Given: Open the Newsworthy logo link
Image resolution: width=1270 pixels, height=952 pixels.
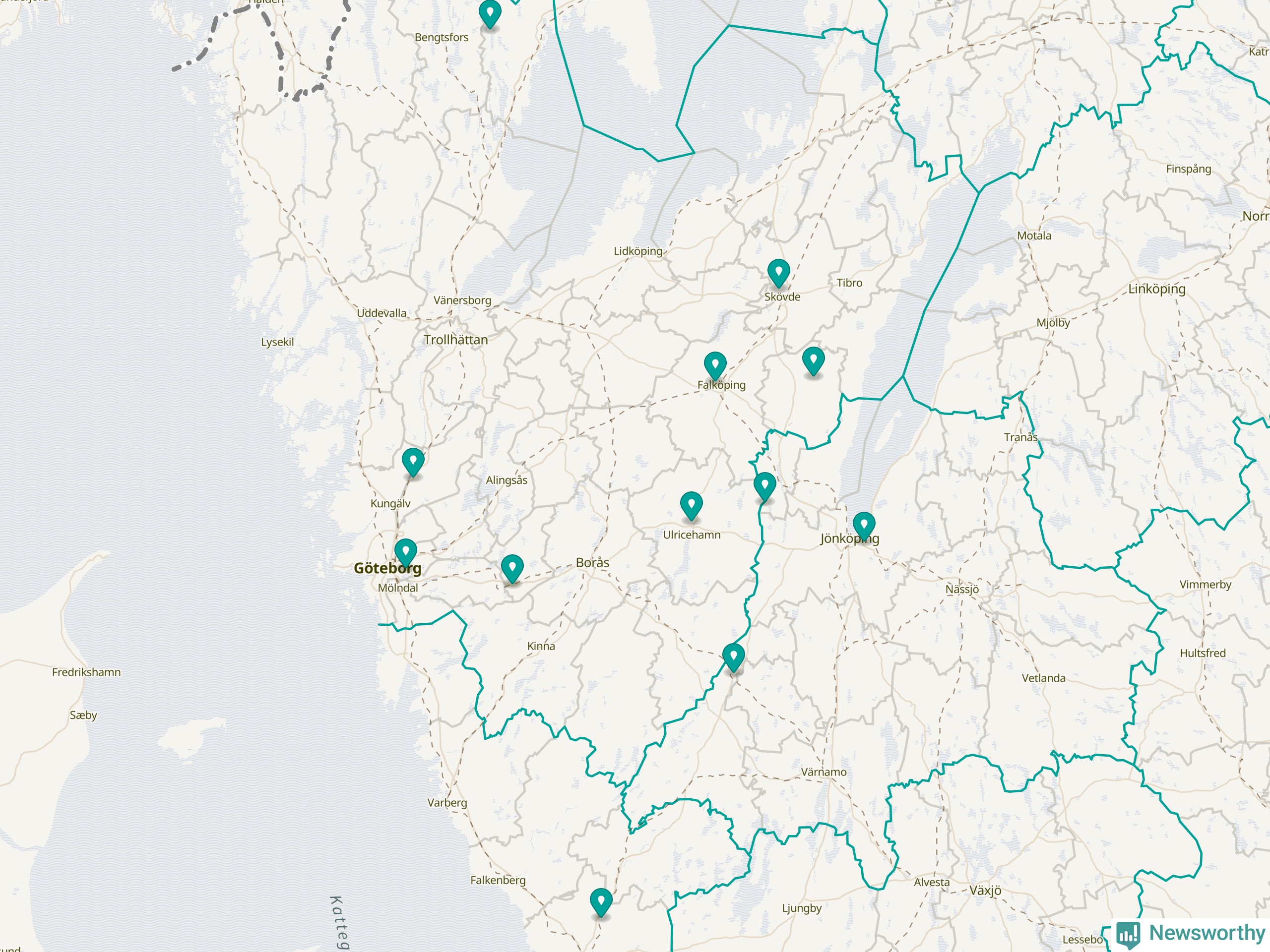Looking at the screenshot, I should pyautogui.click(x=1190, y=934).
